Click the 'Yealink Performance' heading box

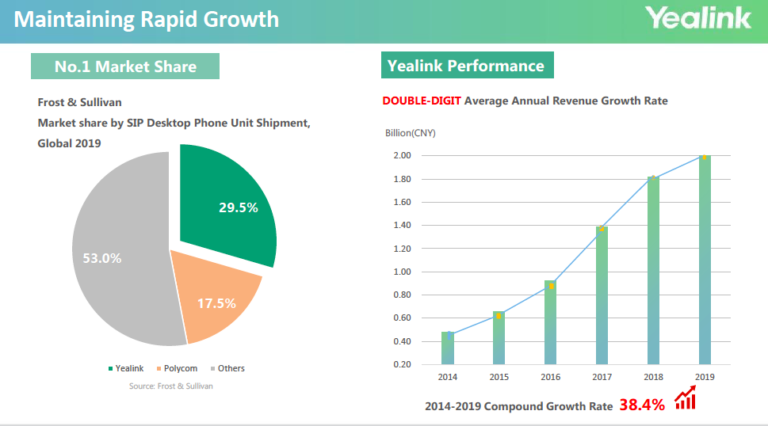(x=467, y=65)
